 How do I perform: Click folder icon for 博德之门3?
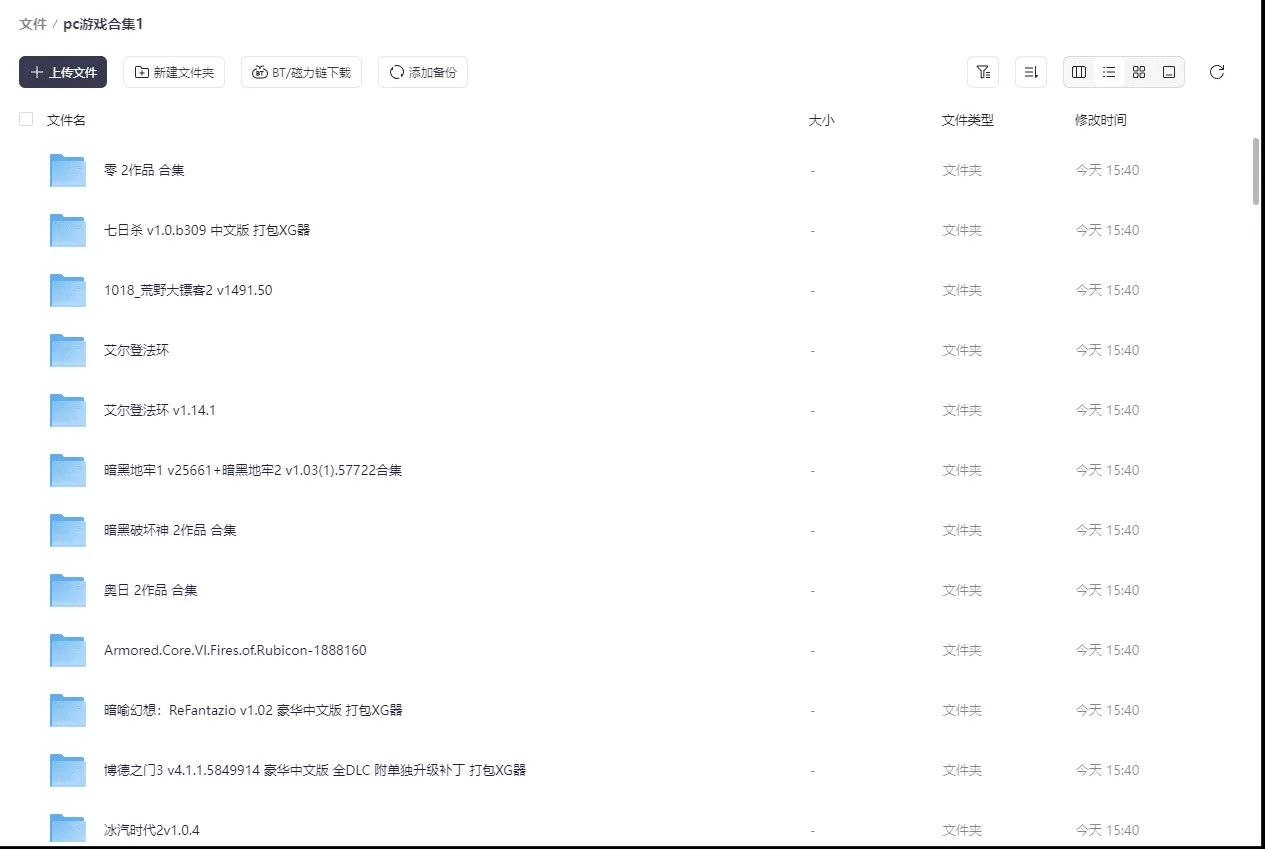coord(68,770)
